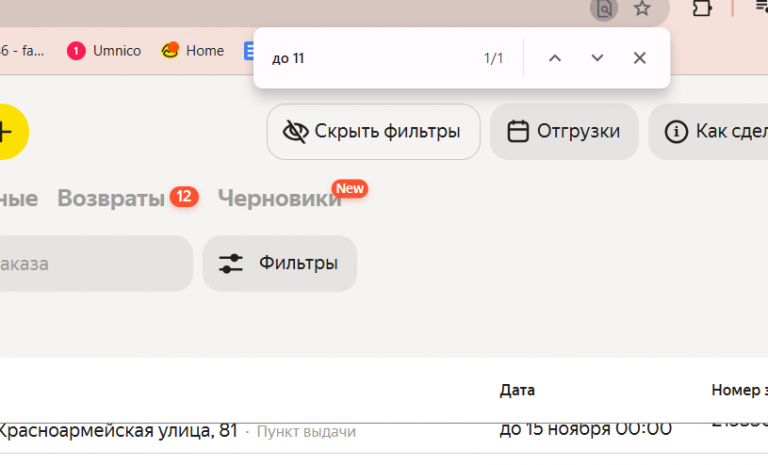Jump to the previous find-in-page match
768x465 pixels.
(x=554, y=58)
